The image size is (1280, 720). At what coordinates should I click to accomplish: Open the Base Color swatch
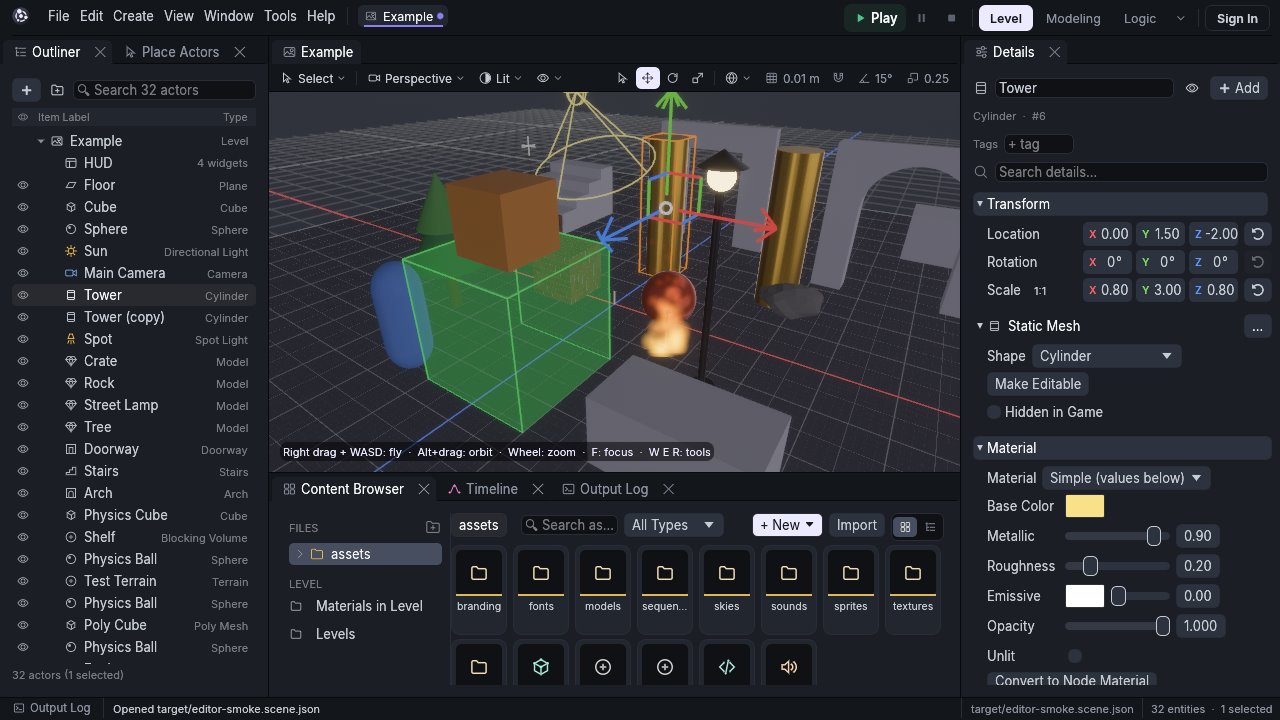coord(1085,506)
